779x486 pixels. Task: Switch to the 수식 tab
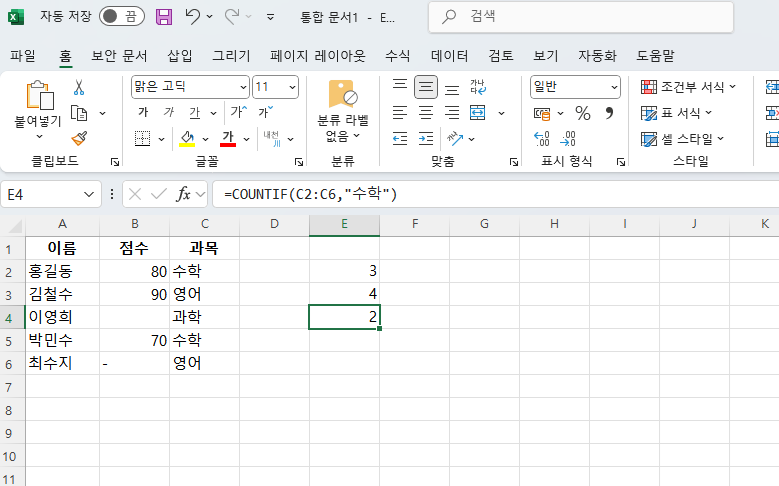(x=397, y=56)
